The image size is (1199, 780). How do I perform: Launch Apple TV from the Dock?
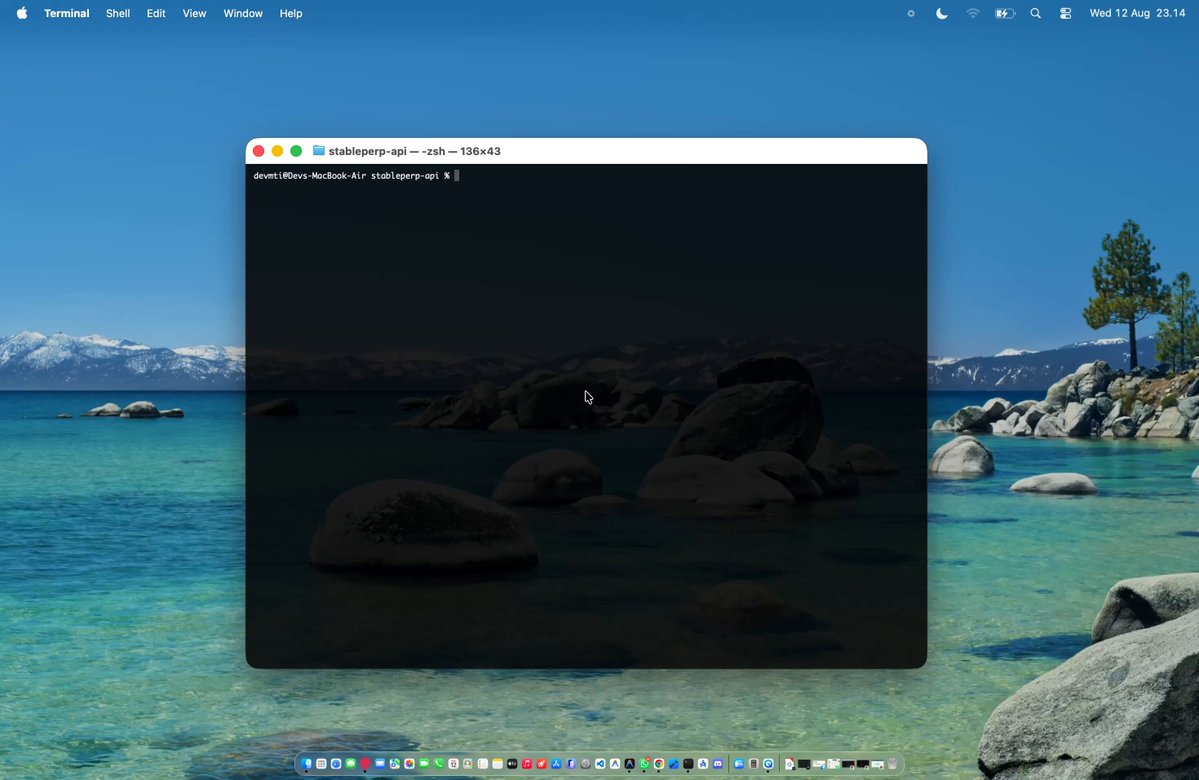point(512,763)
